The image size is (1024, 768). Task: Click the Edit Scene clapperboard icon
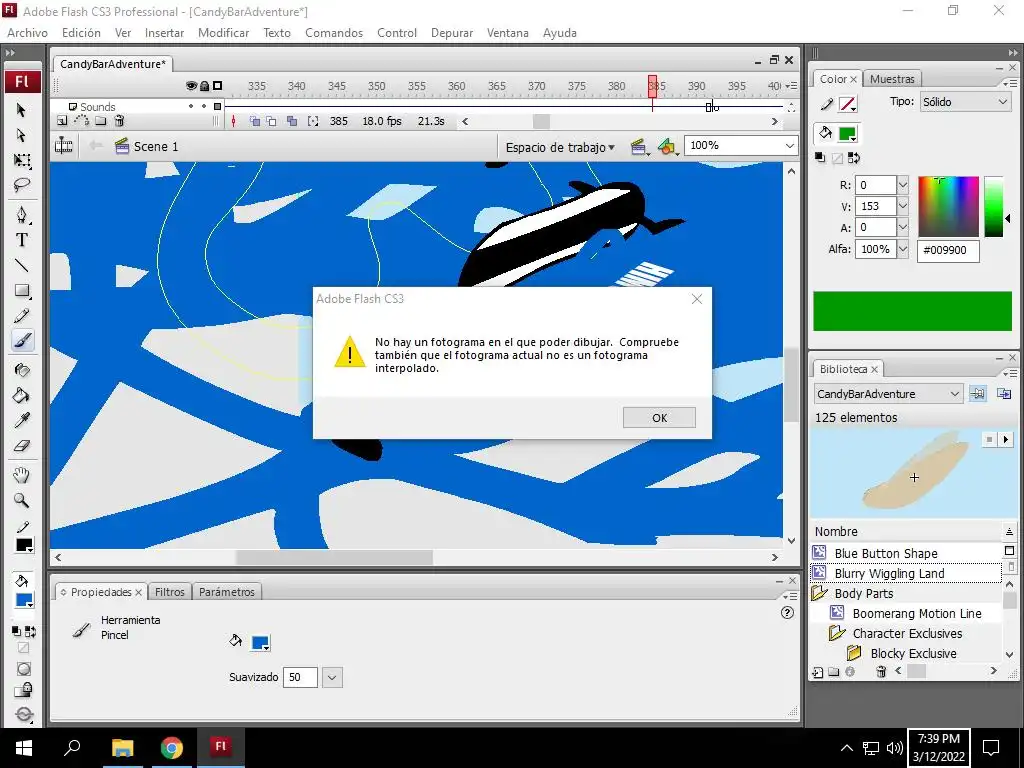639,147
